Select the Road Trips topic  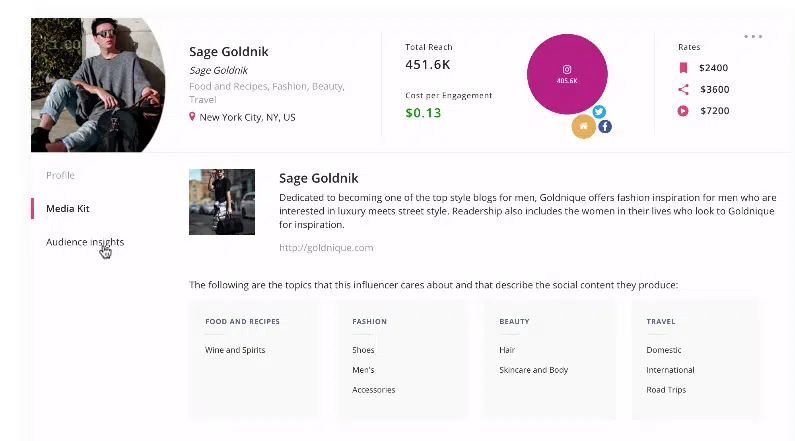coord(666,390)
